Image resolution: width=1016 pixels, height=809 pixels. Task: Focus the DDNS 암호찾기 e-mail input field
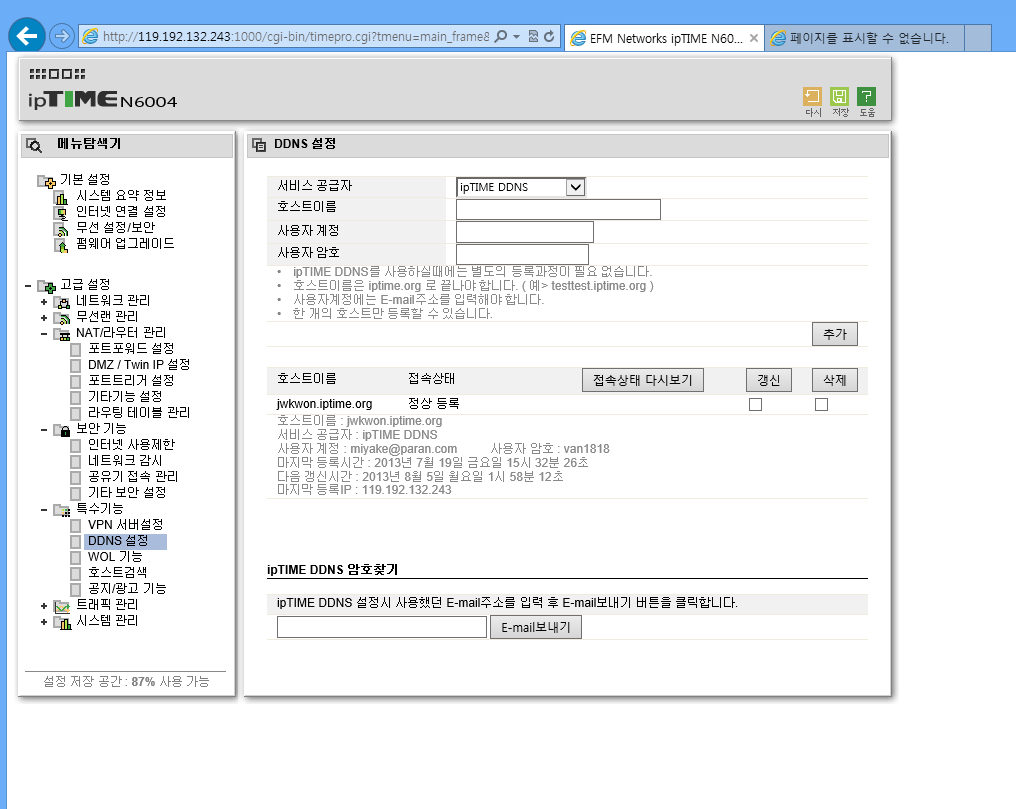pyautogui.click(x=382, y=627)
